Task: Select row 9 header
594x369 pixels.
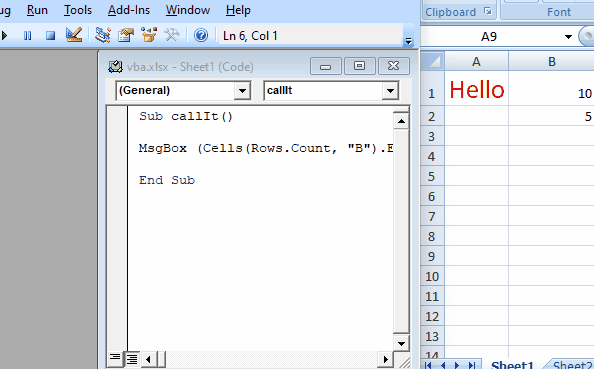Action: [433, 256]
